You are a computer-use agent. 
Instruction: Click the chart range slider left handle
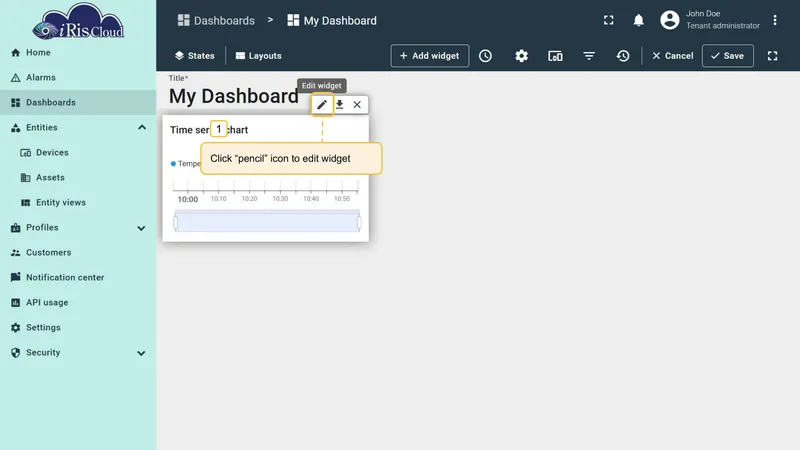(176, 222)
